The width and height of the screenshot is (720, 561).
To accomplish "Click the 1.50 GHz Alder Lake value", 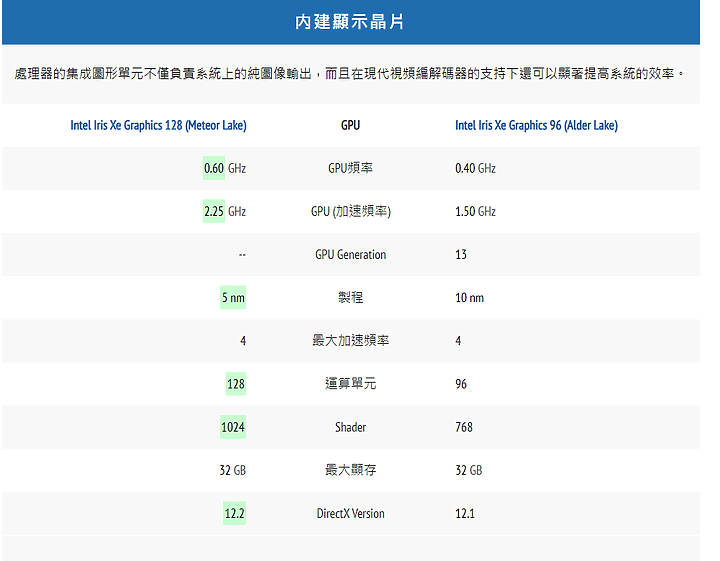I will (475, 211).
